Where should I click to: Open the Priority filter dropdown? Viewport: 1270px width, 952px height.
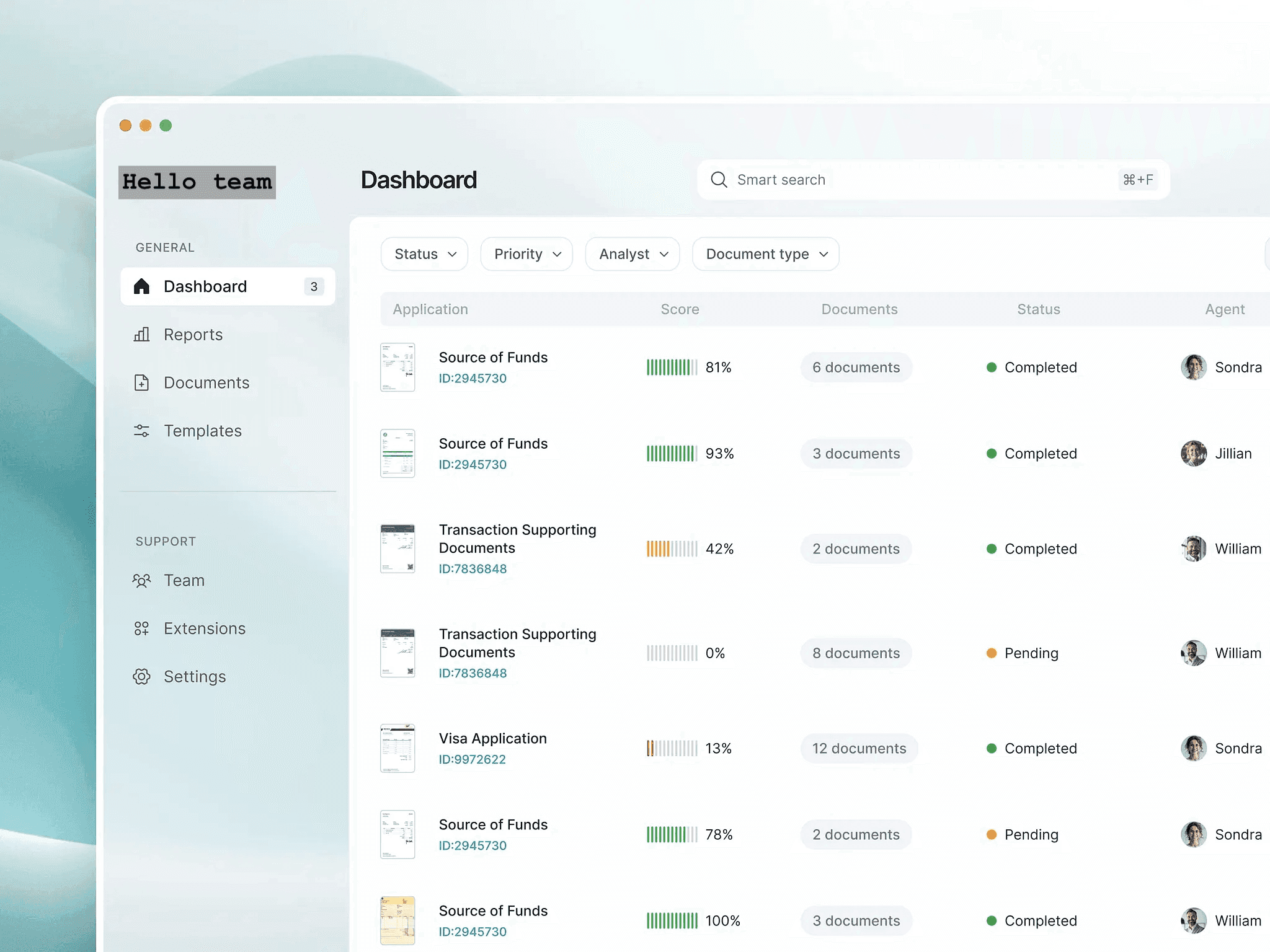(526, 254)
